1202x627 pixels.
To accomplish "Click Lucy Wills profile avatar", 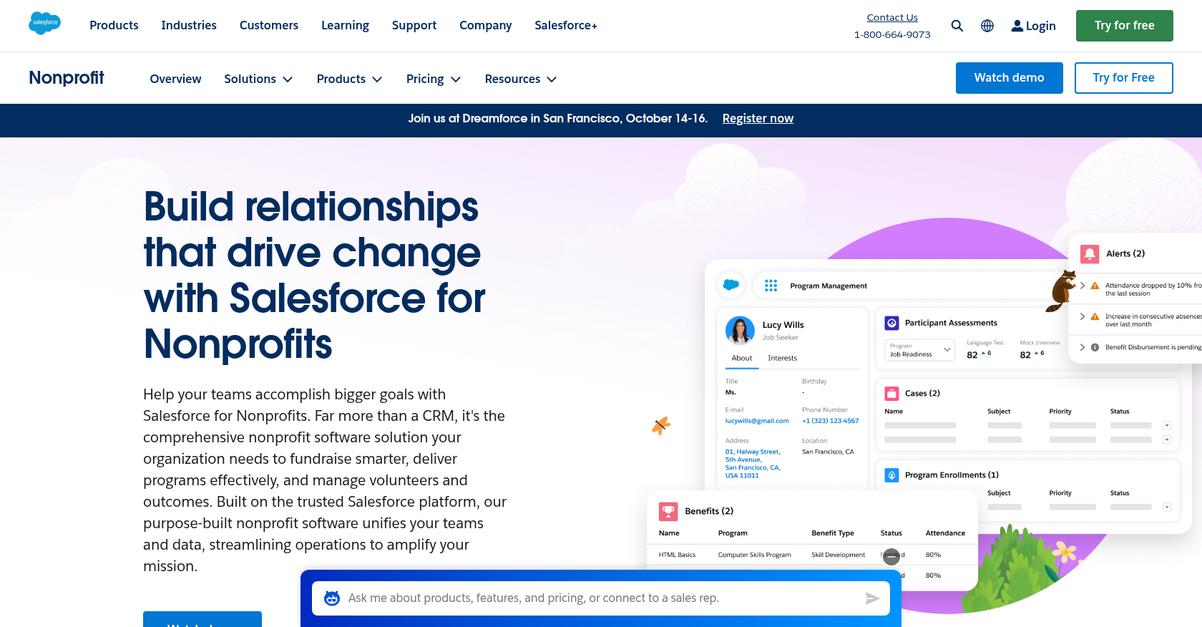I will [740, 330].
